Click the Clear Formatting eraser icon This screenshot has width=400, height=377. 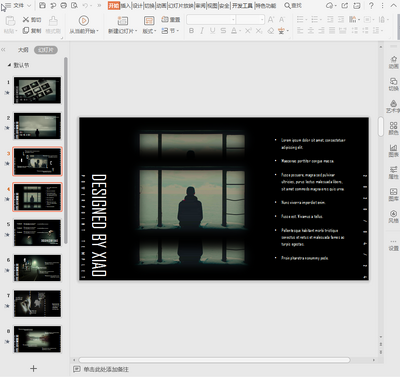point(271,31)
